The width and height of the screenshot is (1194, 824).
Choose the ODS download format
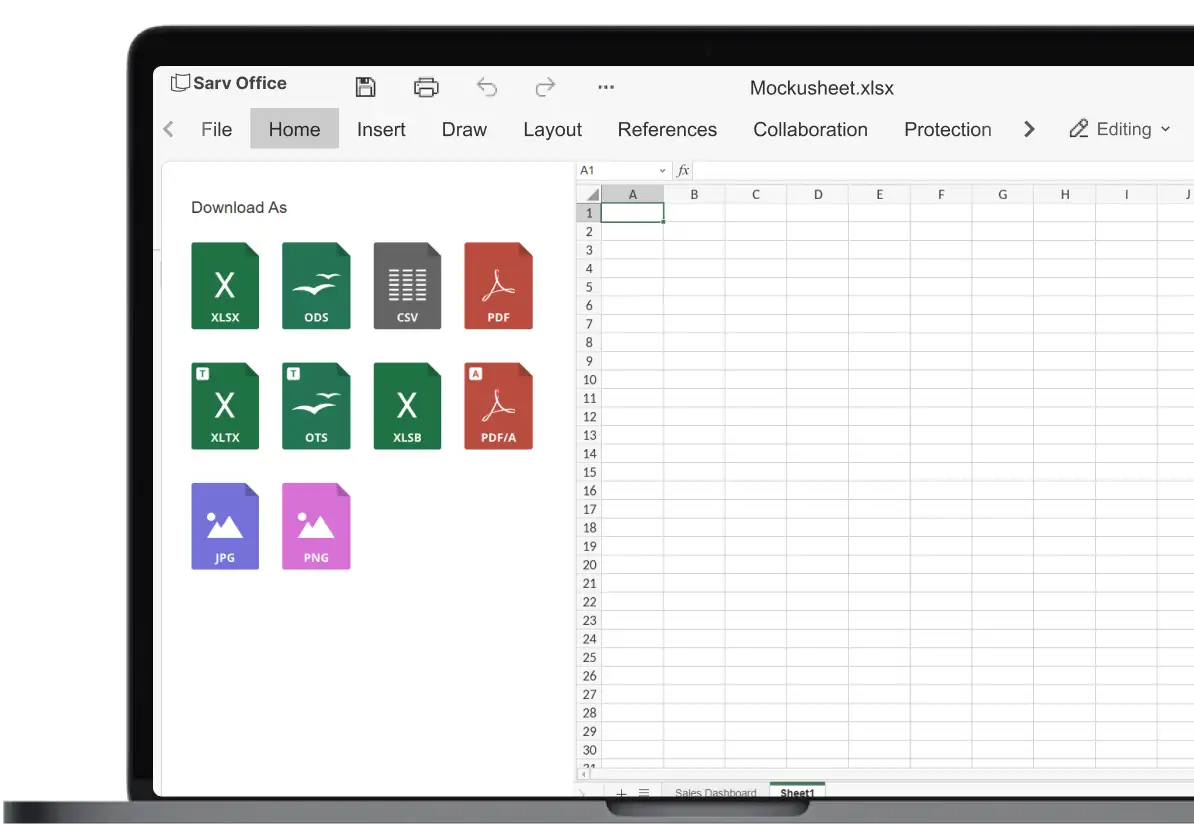[316, 286]
